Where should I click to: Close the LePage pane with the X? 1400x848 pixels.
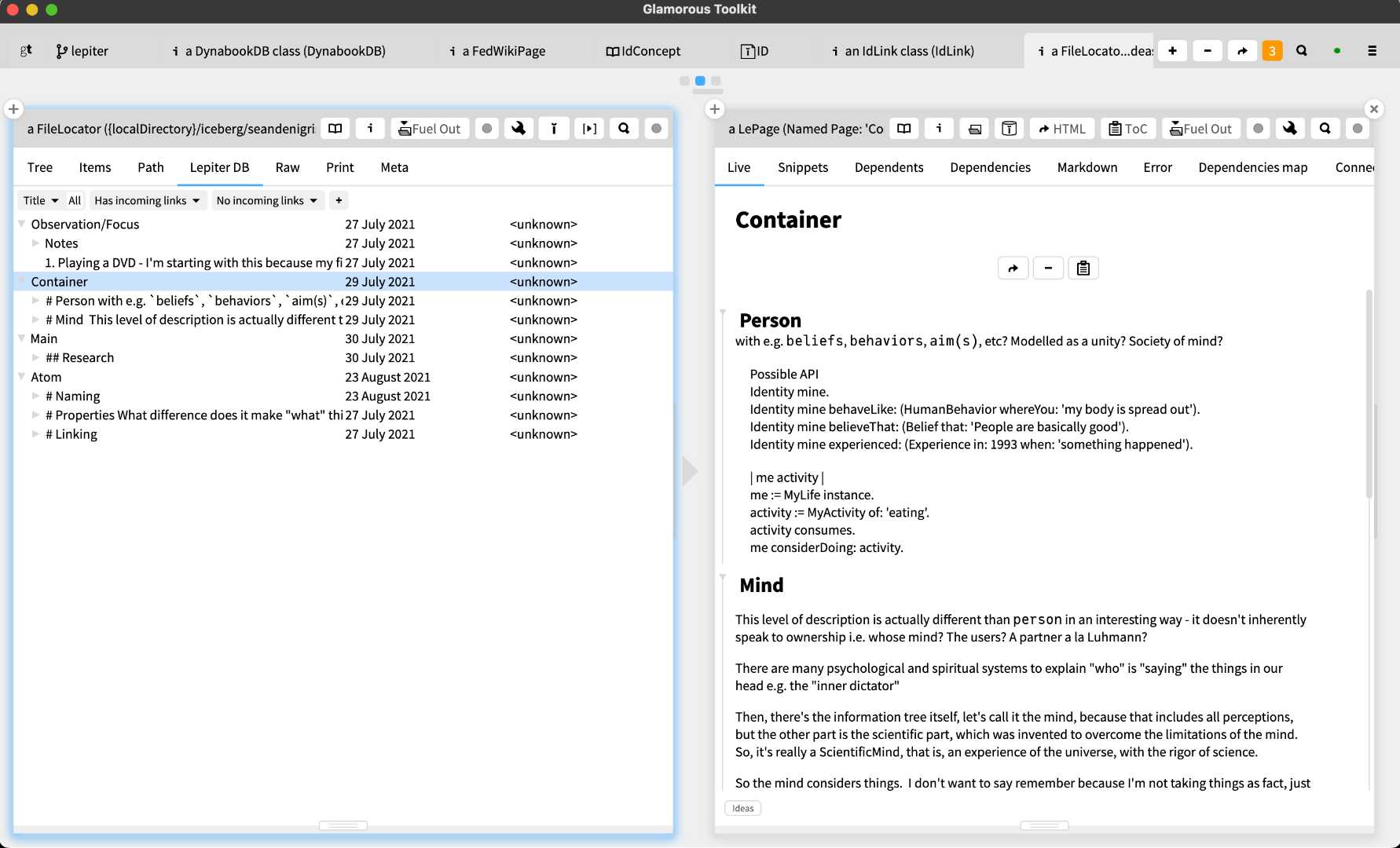1374,109
